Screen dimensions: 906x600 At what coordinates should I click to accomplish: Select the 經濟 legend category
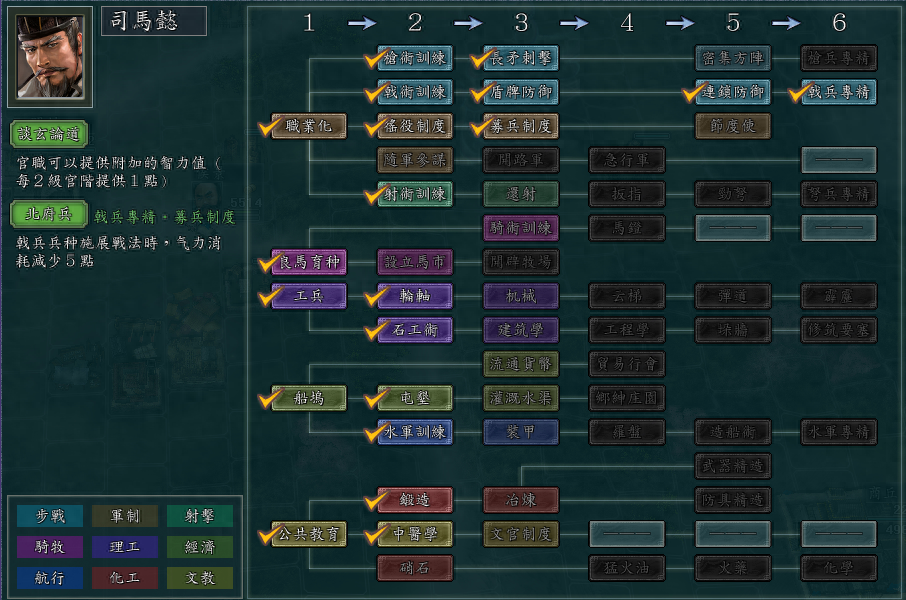(x=200, y=547)
